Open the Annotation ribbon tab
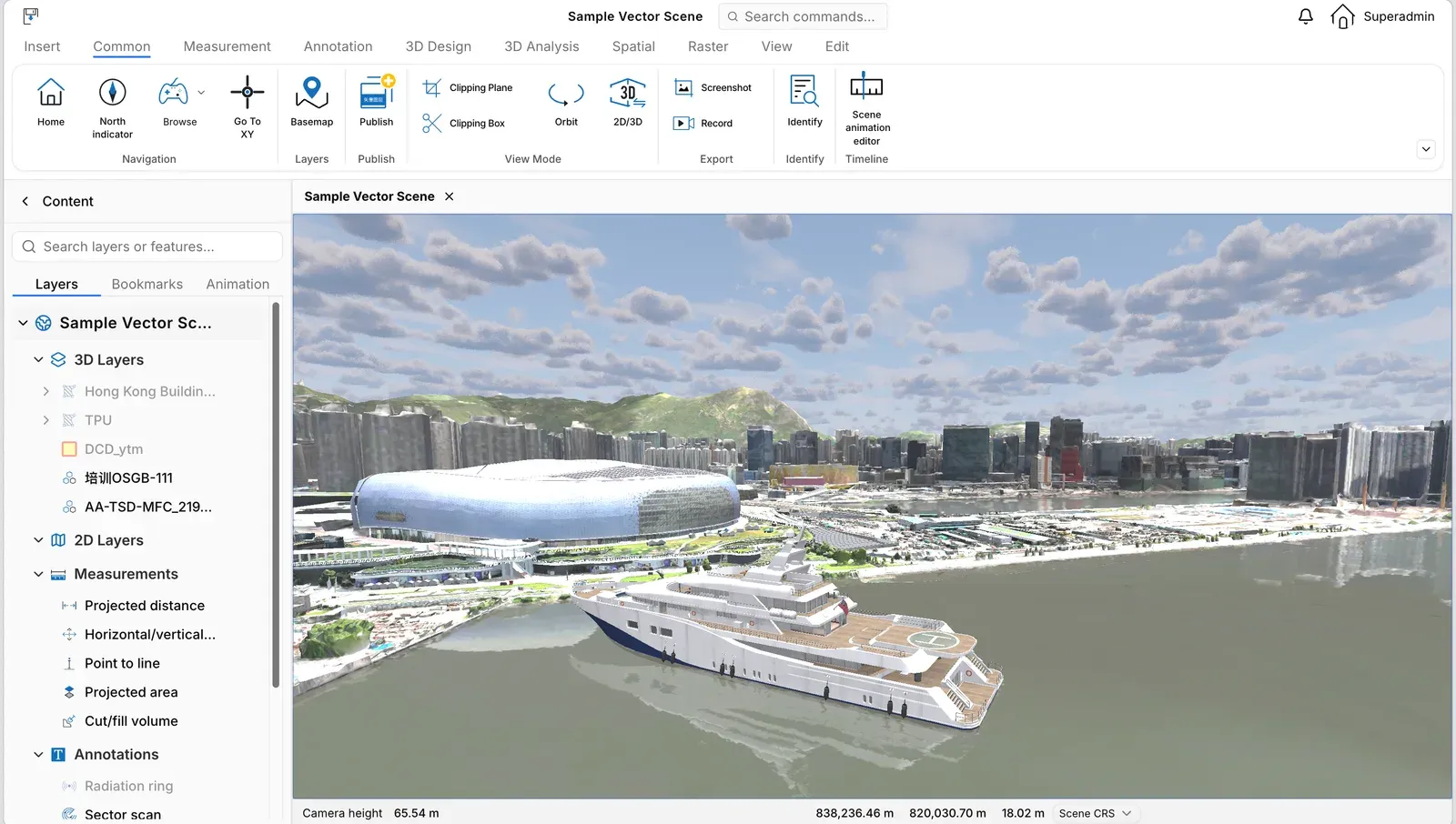 338,46
